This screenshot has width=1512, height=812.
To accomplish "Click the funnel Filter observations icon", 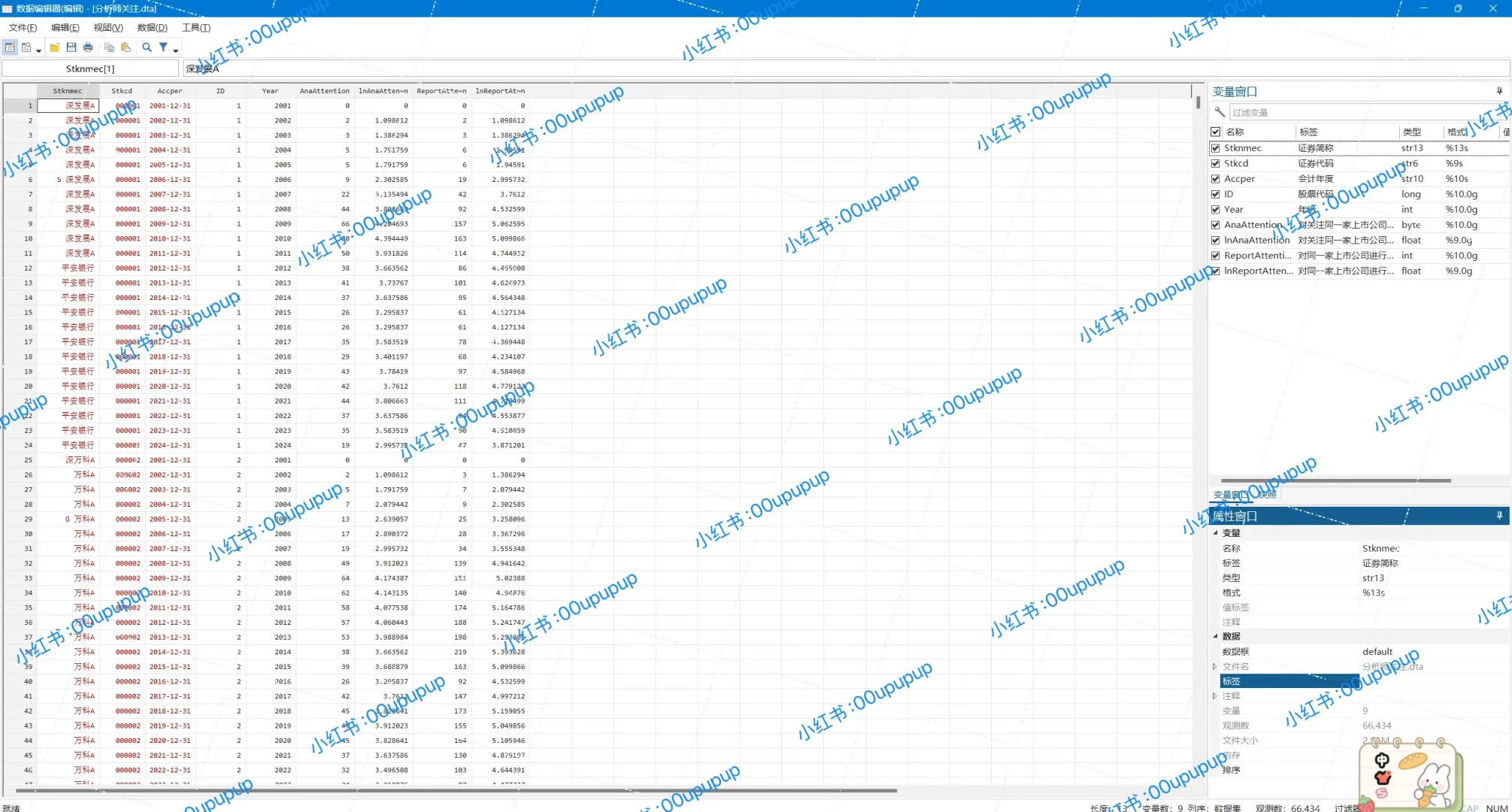I will [x=163, y=47].
